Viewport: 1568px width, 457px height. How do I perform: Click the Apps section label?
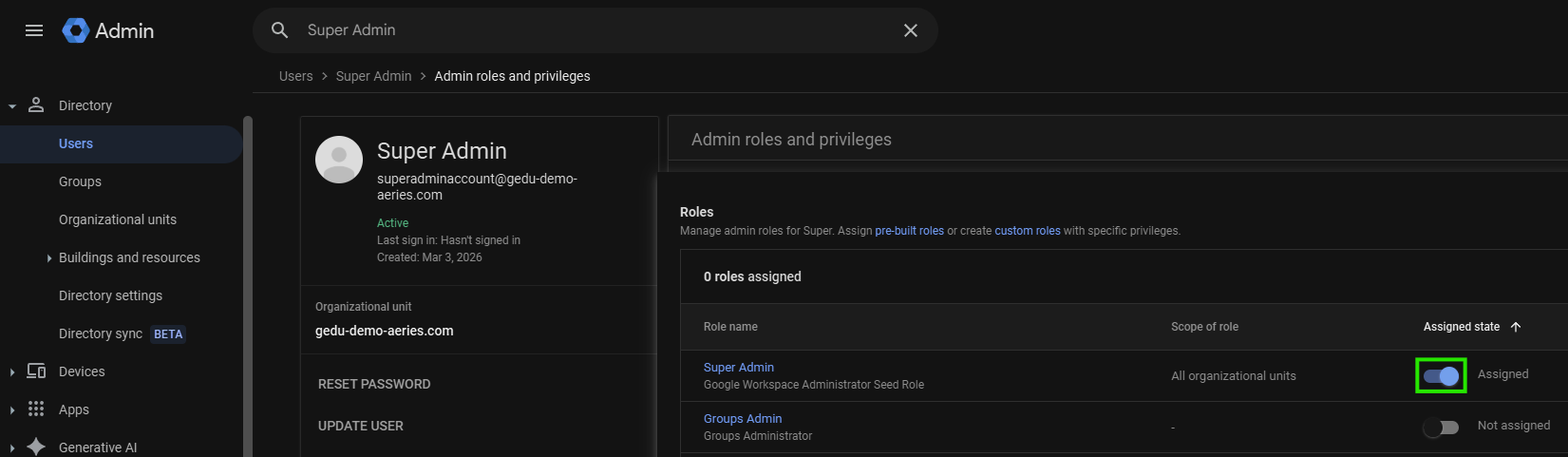tap(74, 409)
